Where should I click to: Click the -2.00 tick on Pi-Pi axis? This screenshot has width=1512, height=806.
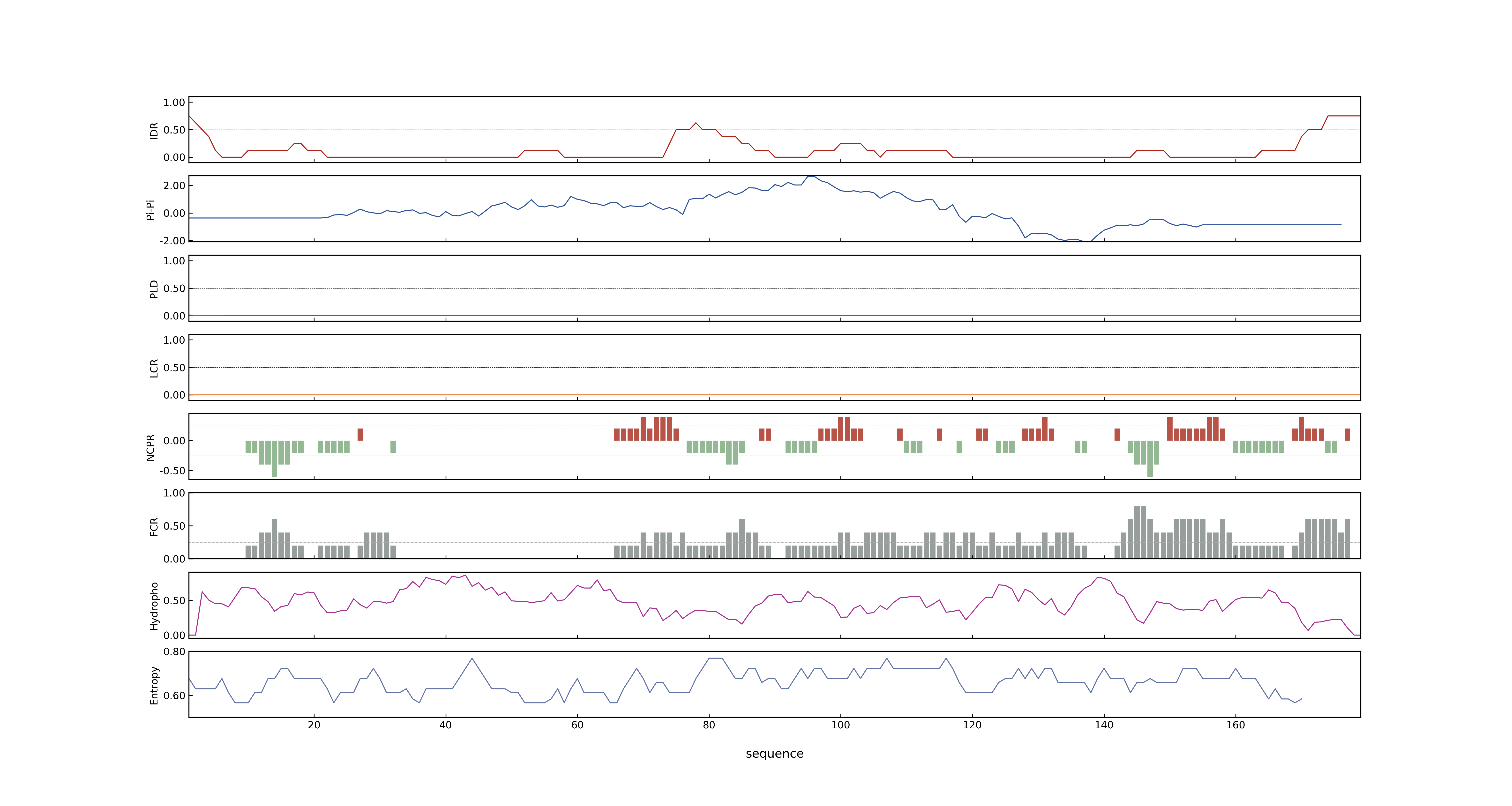172,241
